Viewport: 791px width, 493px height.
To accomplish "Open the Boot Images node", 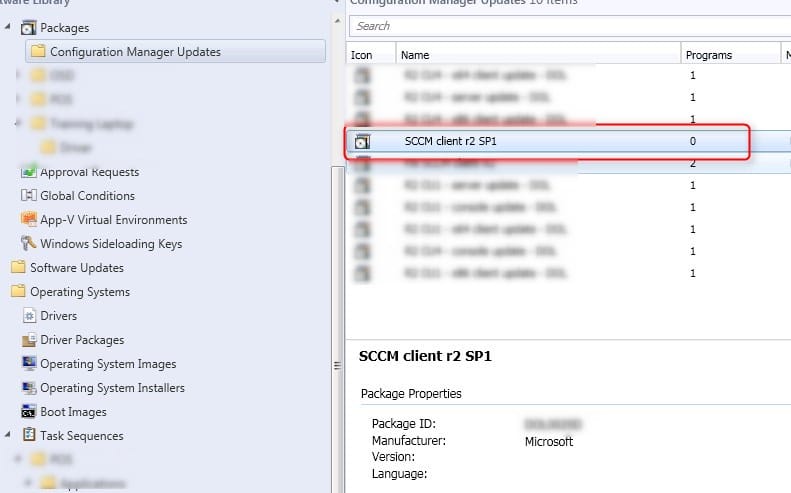I will tap(73, 412).
